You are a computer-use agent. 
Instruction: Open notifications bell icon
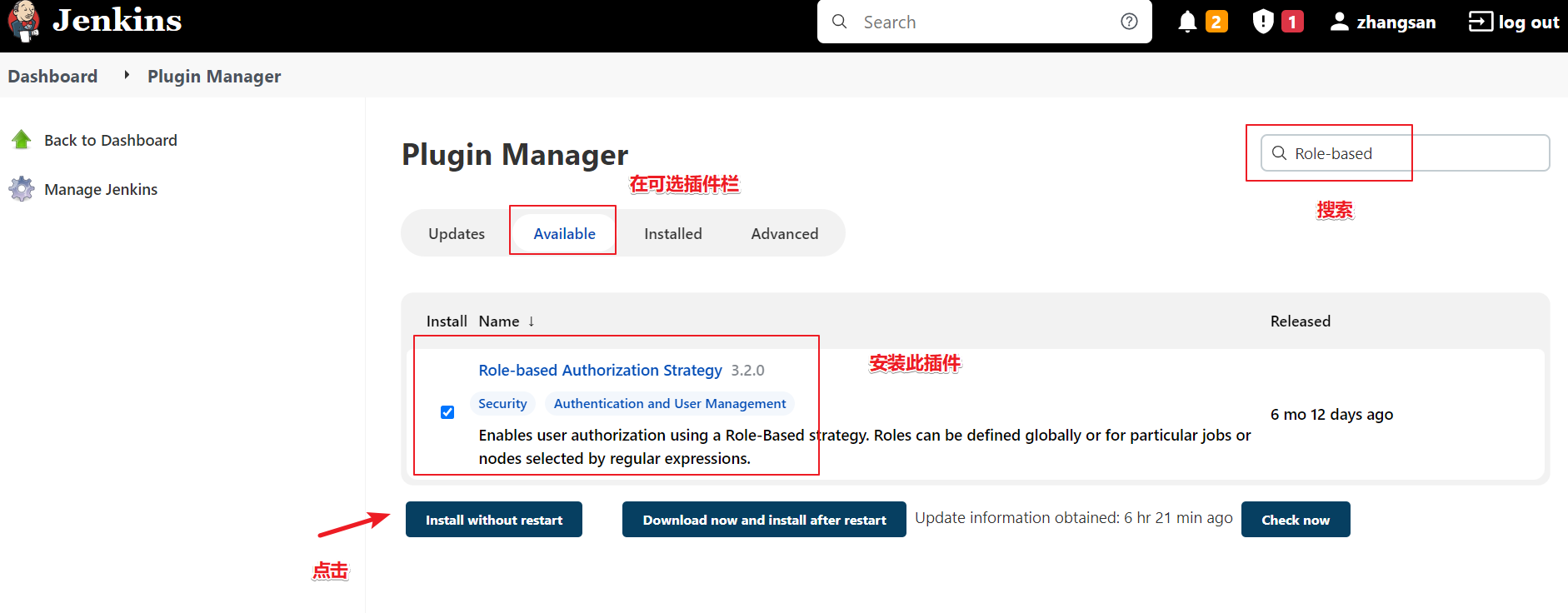1187,22
